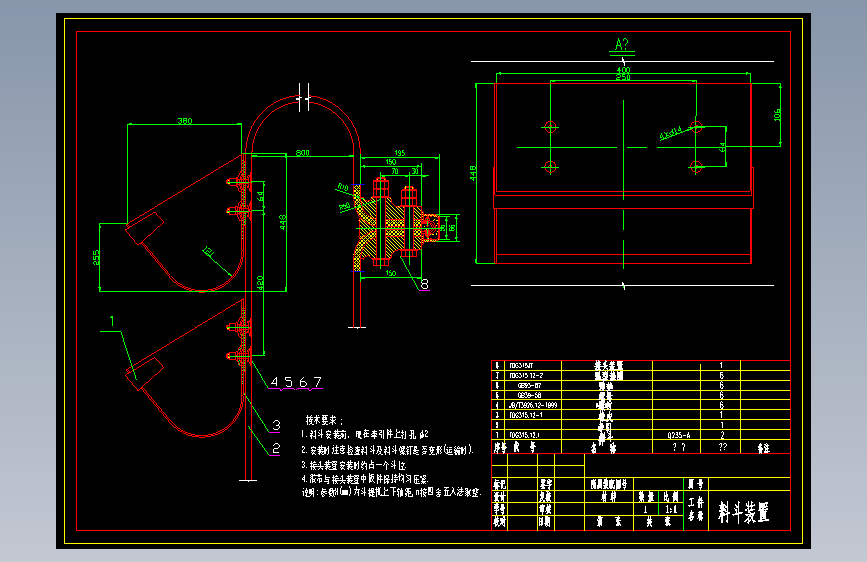Click the 800 dimension above the U-shaped pipe

pos(302,153)
